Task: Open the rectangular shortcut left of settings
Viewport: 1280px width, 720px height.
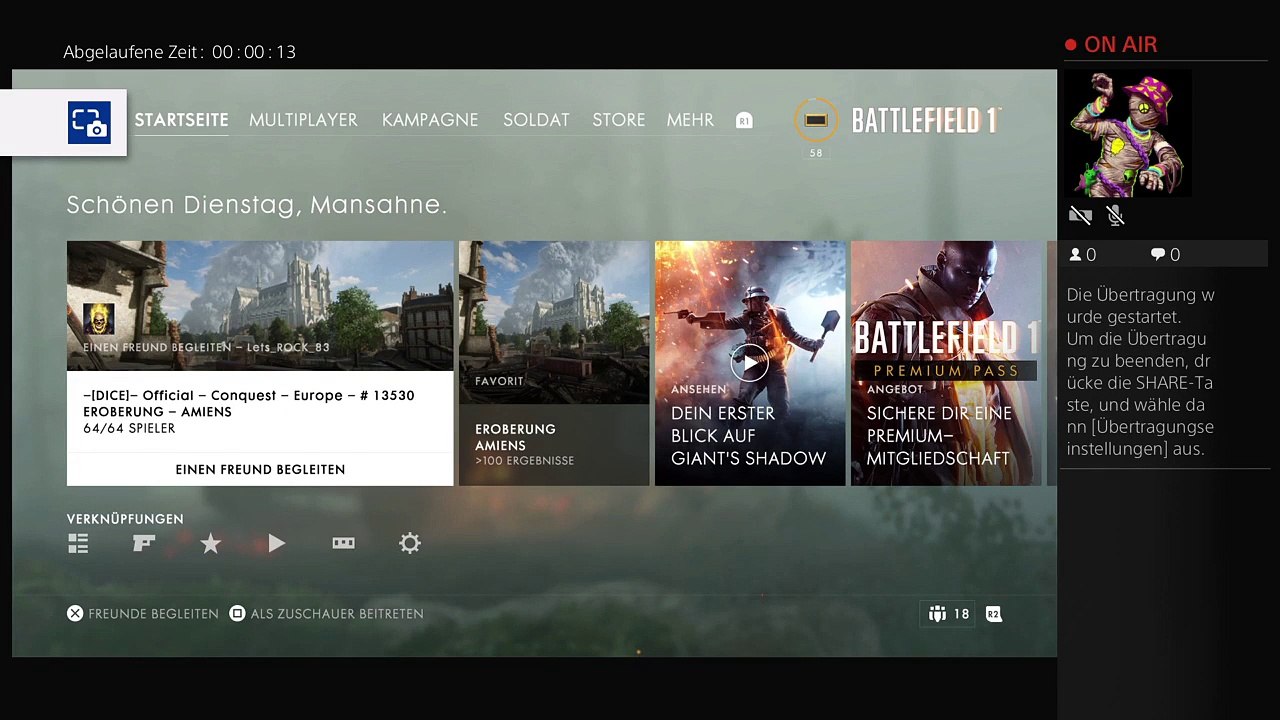Action: tap(343, 543)
